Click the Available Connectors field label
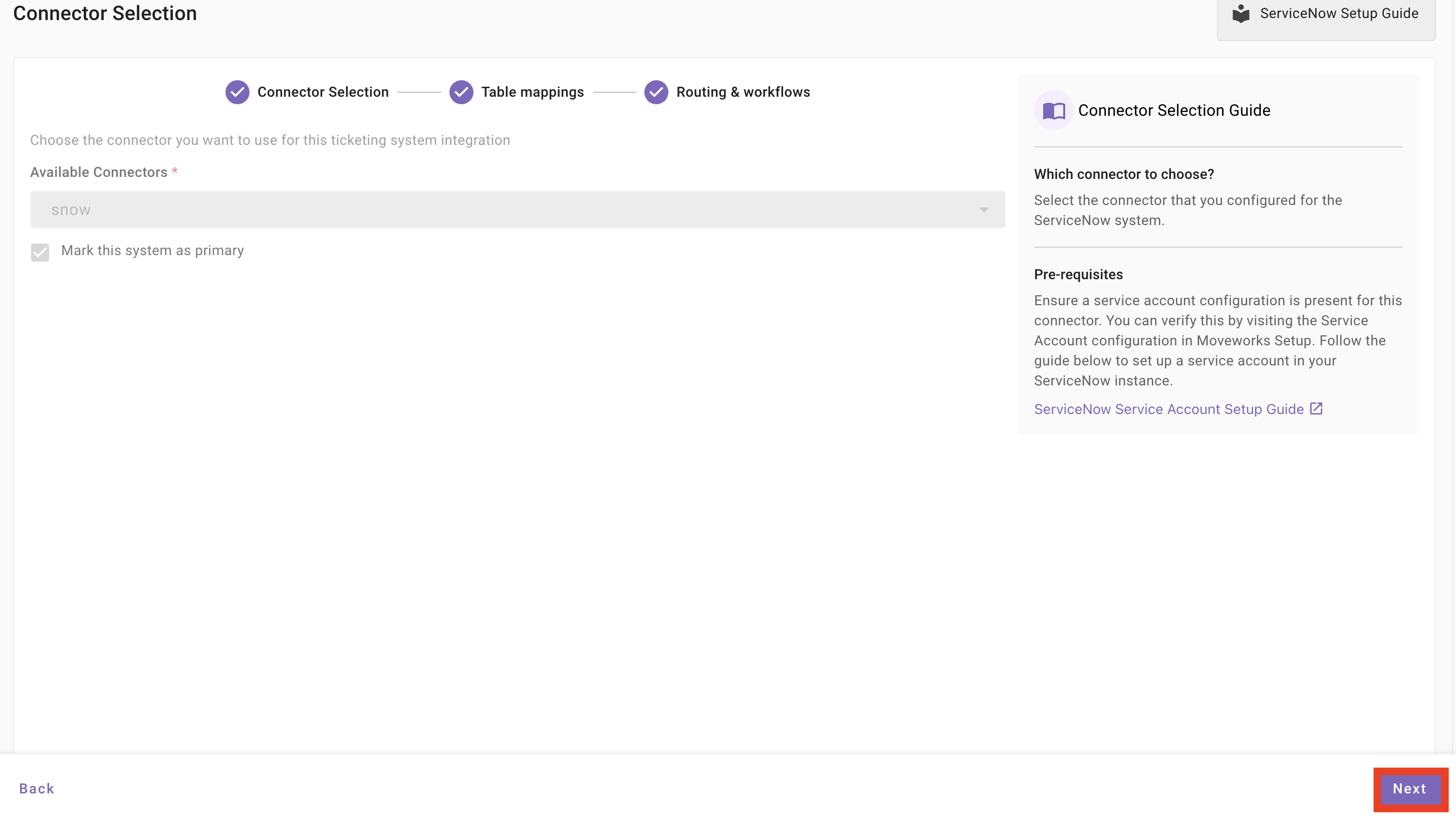Viewport: 1456px width, 821px height. coord(99,172)
